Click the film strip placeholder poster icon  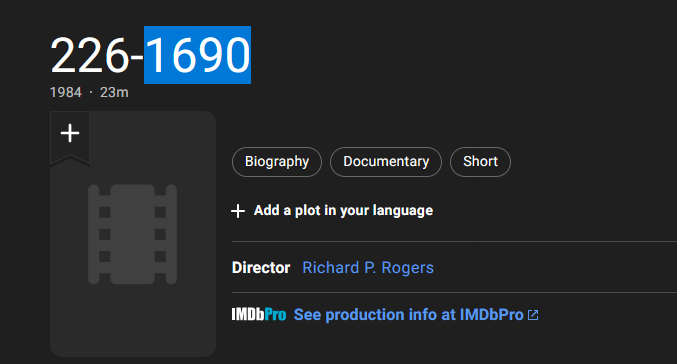click(133, 234)
